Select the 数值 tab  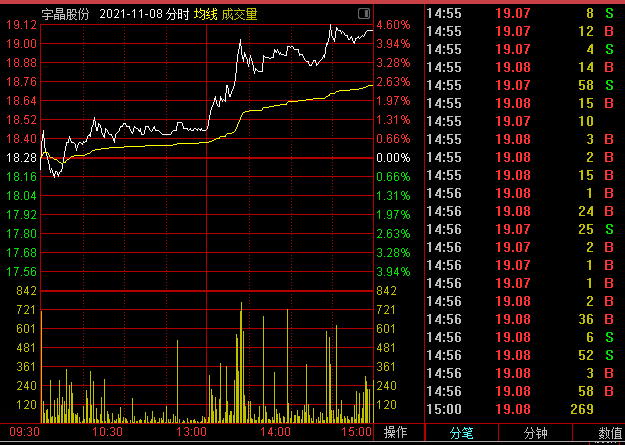pyautogui.click(x=610, y=433)
